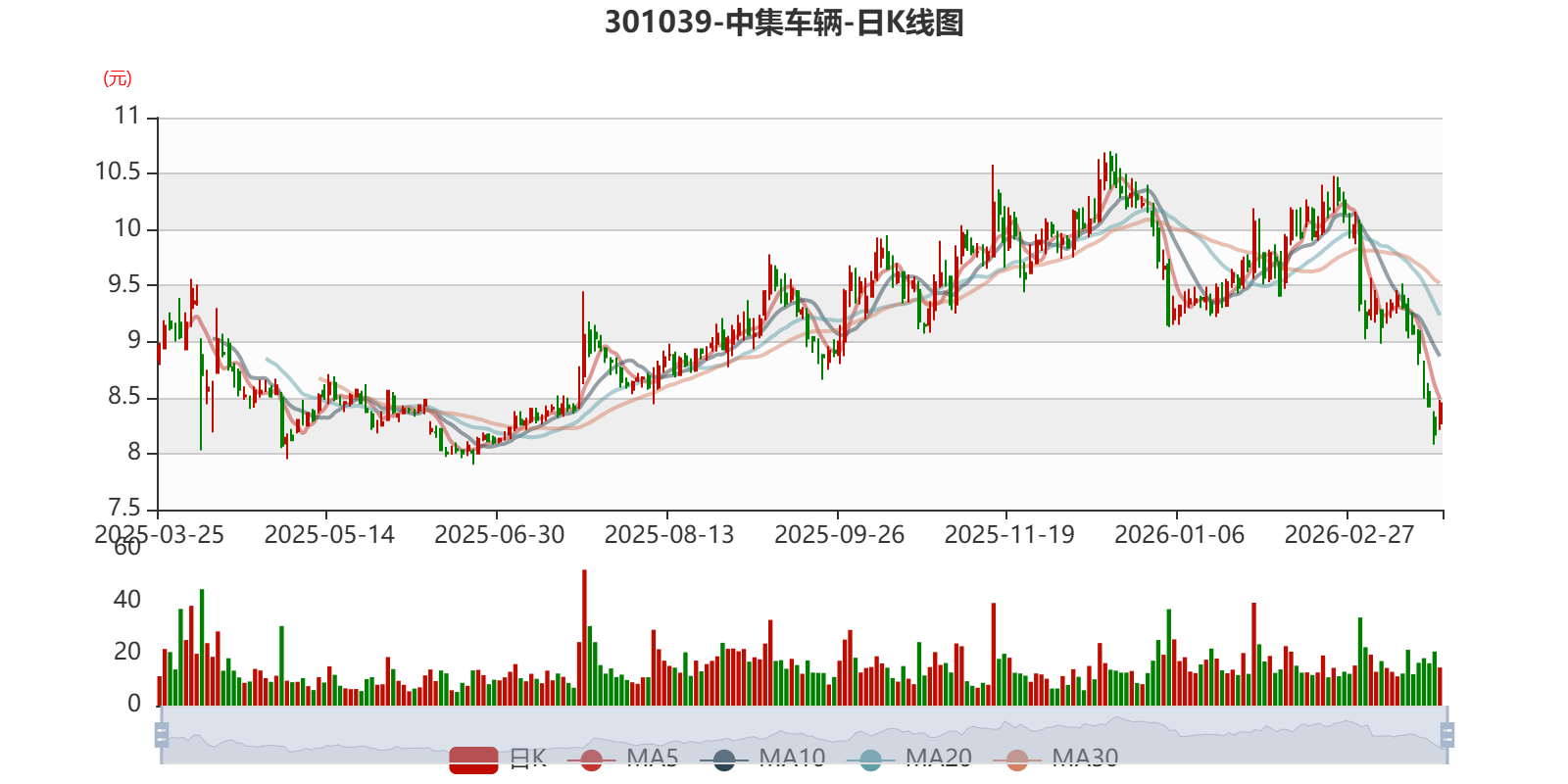Toggle the MA30 line legend entry

coord(1055,759)
